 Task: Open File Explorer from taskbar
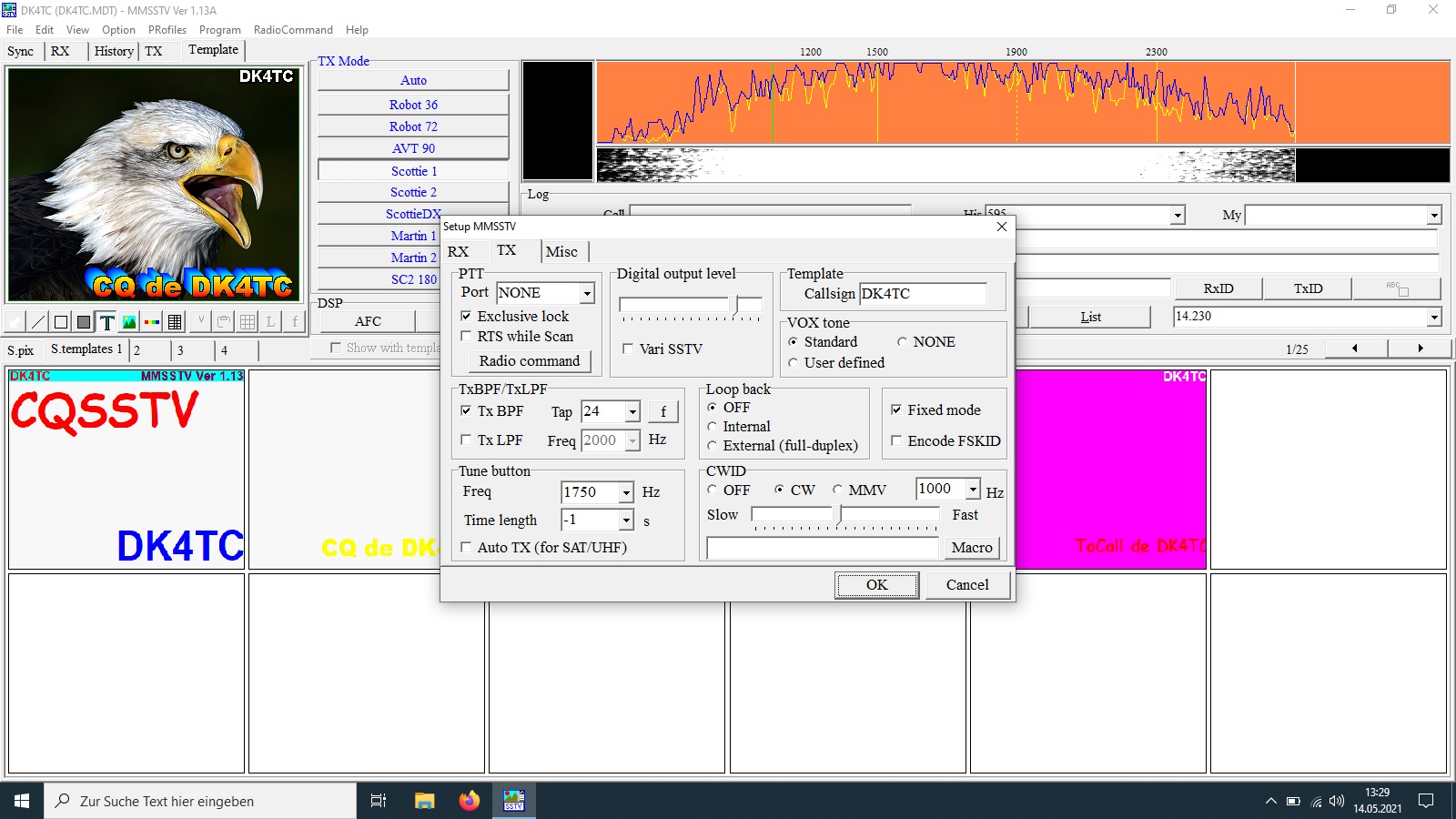point(424,801)
